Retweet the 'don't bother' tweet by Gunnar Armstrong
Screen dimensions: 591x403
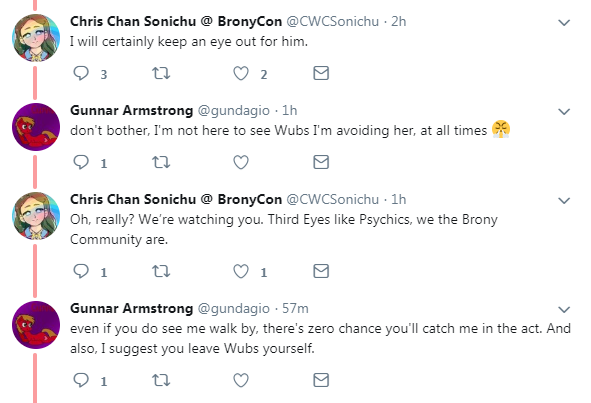click(161, 162)
